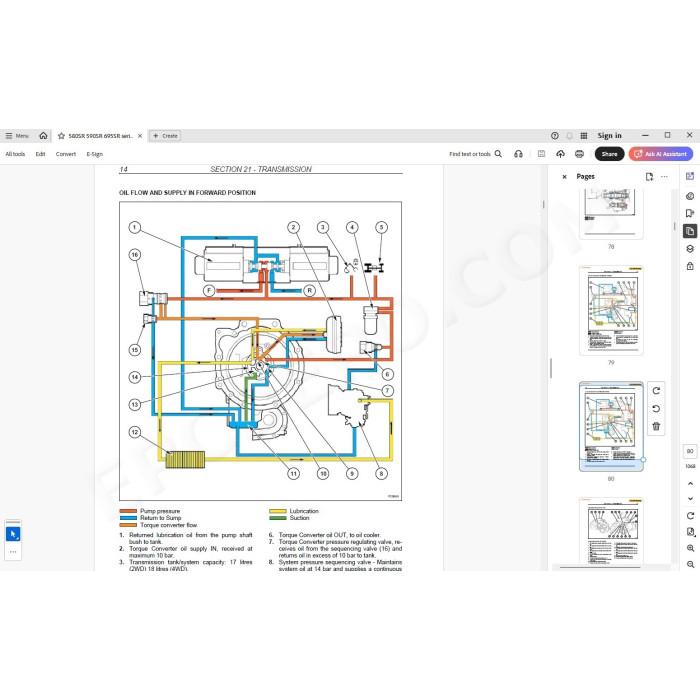Screen dimensions: 700x700
Task: Open the All tools menu
Action: pos(15,154)
